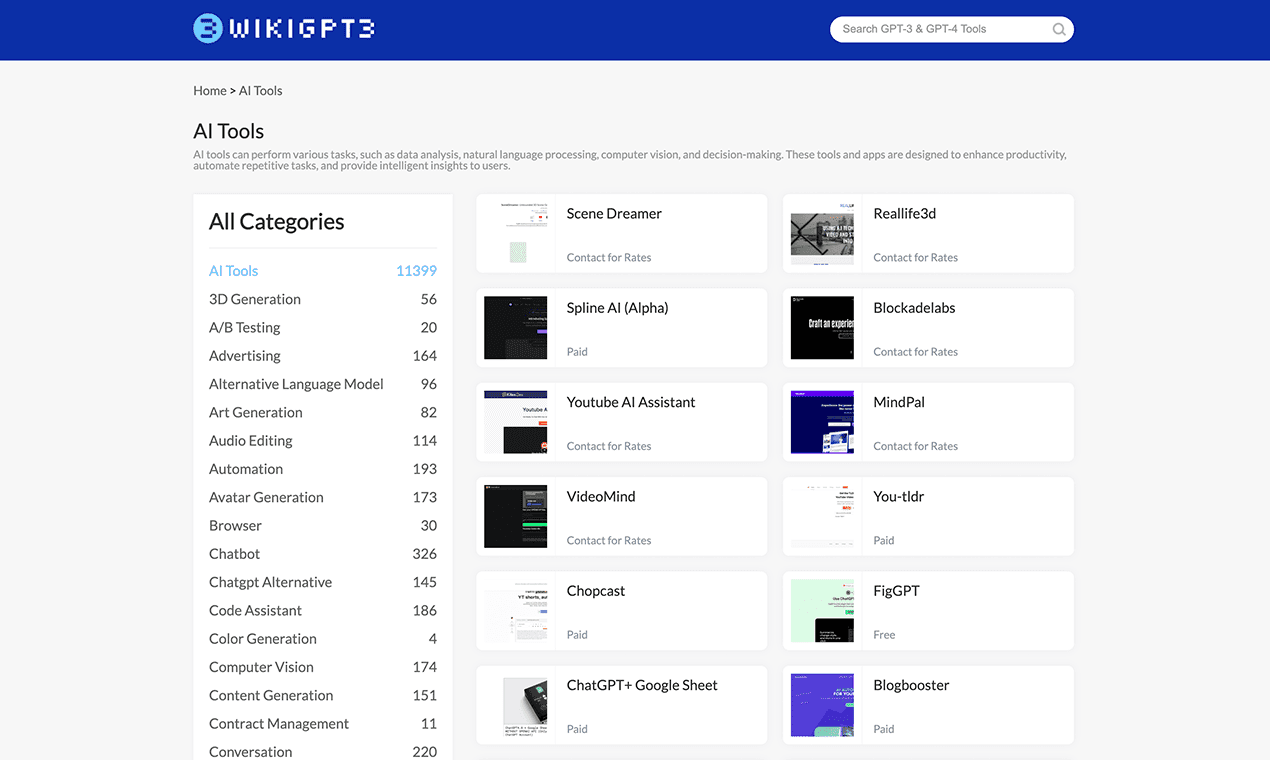Image resolution: width=1270 pixels, height=760 pixels.
Task: Click the Youtube AI Assistant title
Action: (x=631, y=402)
